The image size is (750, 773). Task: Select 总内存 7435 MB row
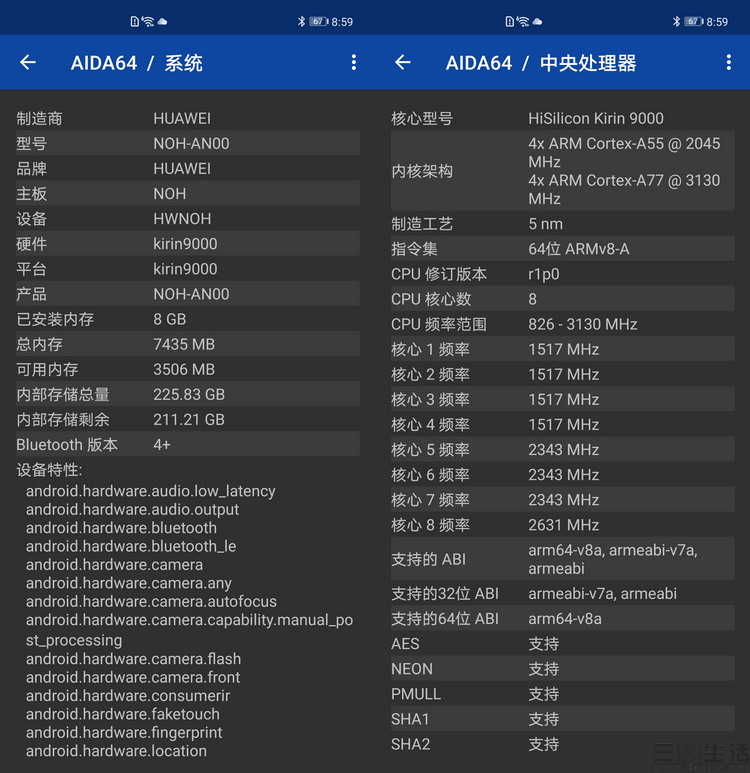click(x=187, y=345)
